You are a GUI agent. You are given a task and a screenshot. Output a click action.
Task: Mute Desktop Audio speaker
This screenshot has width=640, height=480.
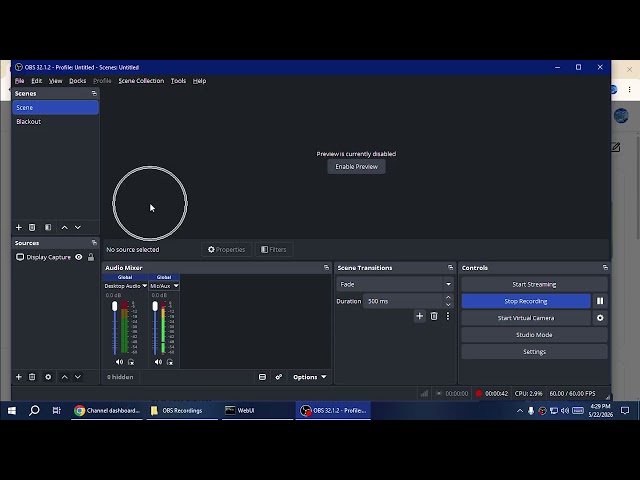(x=119, y=362)
